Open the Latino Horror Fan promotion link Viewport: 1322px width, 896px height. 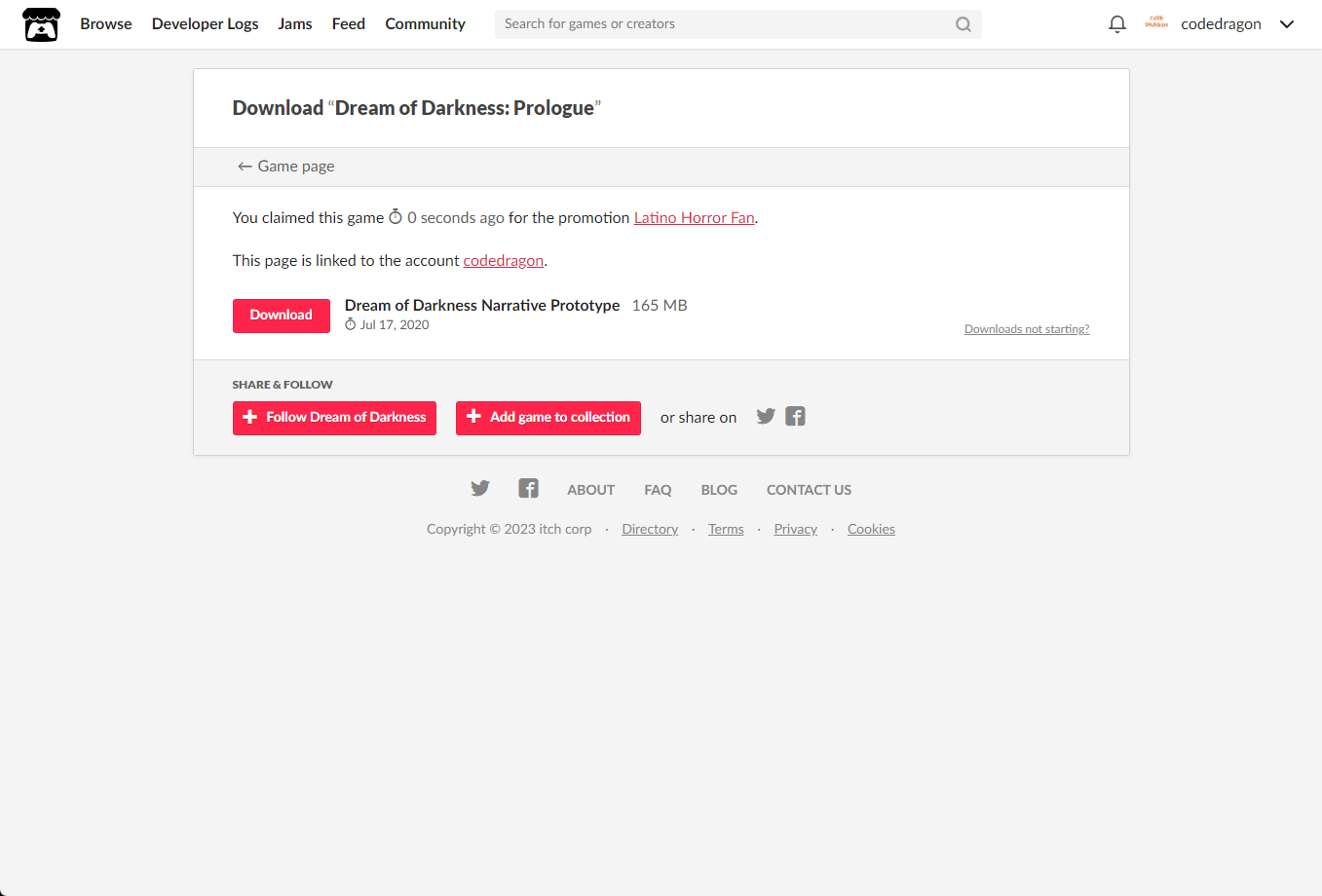tap(695, 218)
